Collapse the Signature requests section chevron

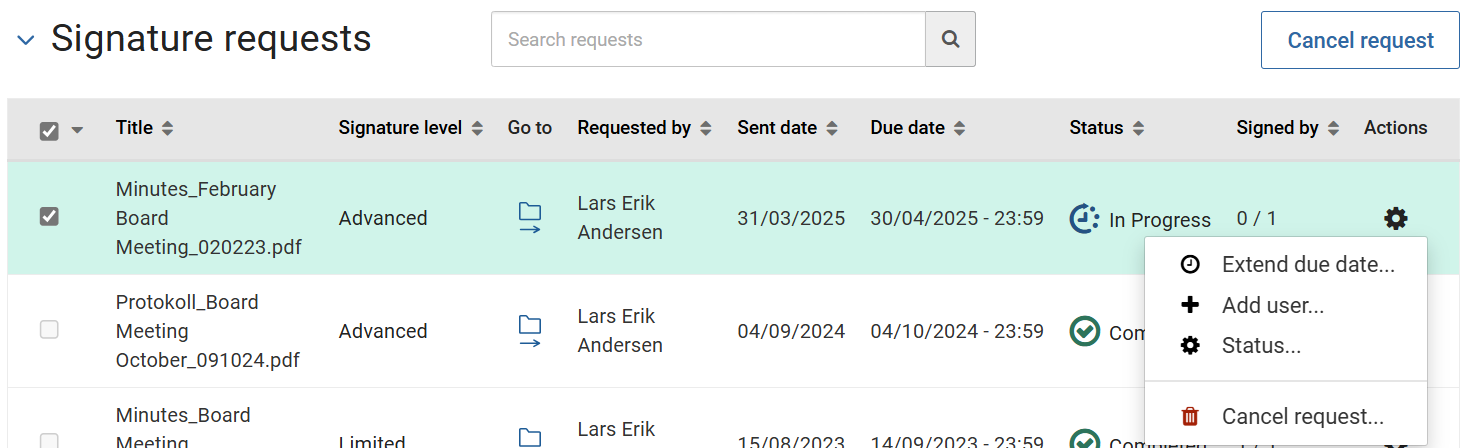coord(26,40)
